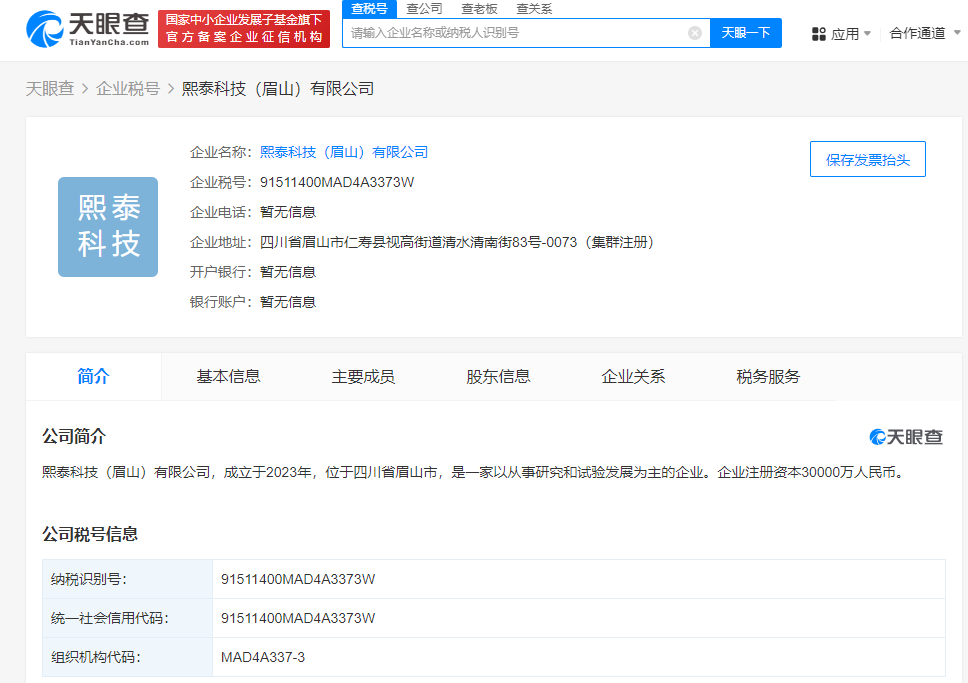Viewport: 968px width, 683px height.
Task: Expand the 应用 dropdown arrow
Action: (867, 33)
